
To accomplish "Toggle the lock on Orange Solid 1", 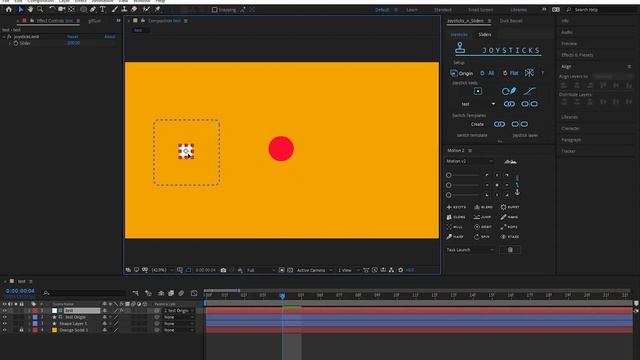I will click(22, 330).
